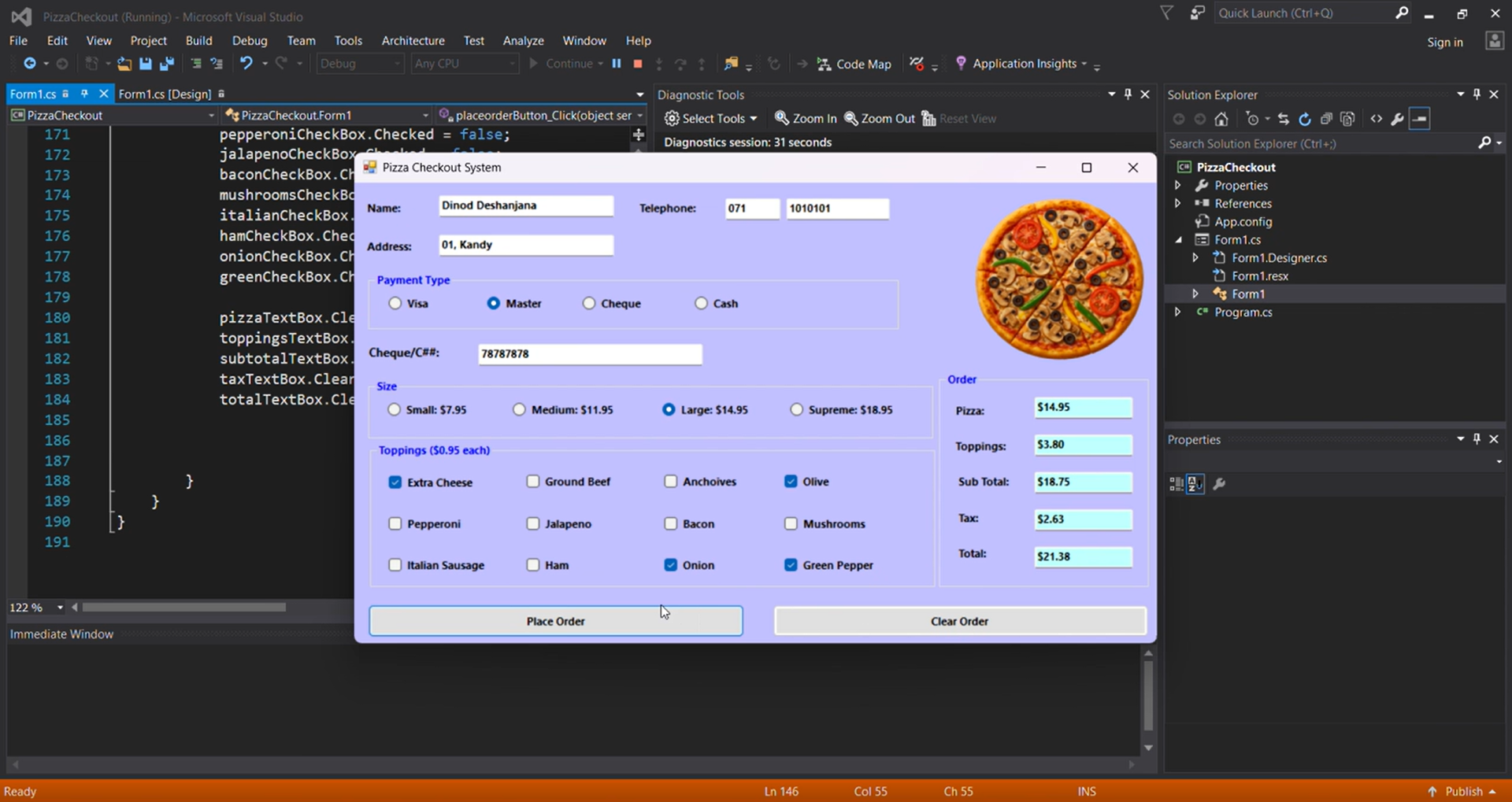
Task: Click the Stop Debugging red square icon
Action: tap(638, 64)
